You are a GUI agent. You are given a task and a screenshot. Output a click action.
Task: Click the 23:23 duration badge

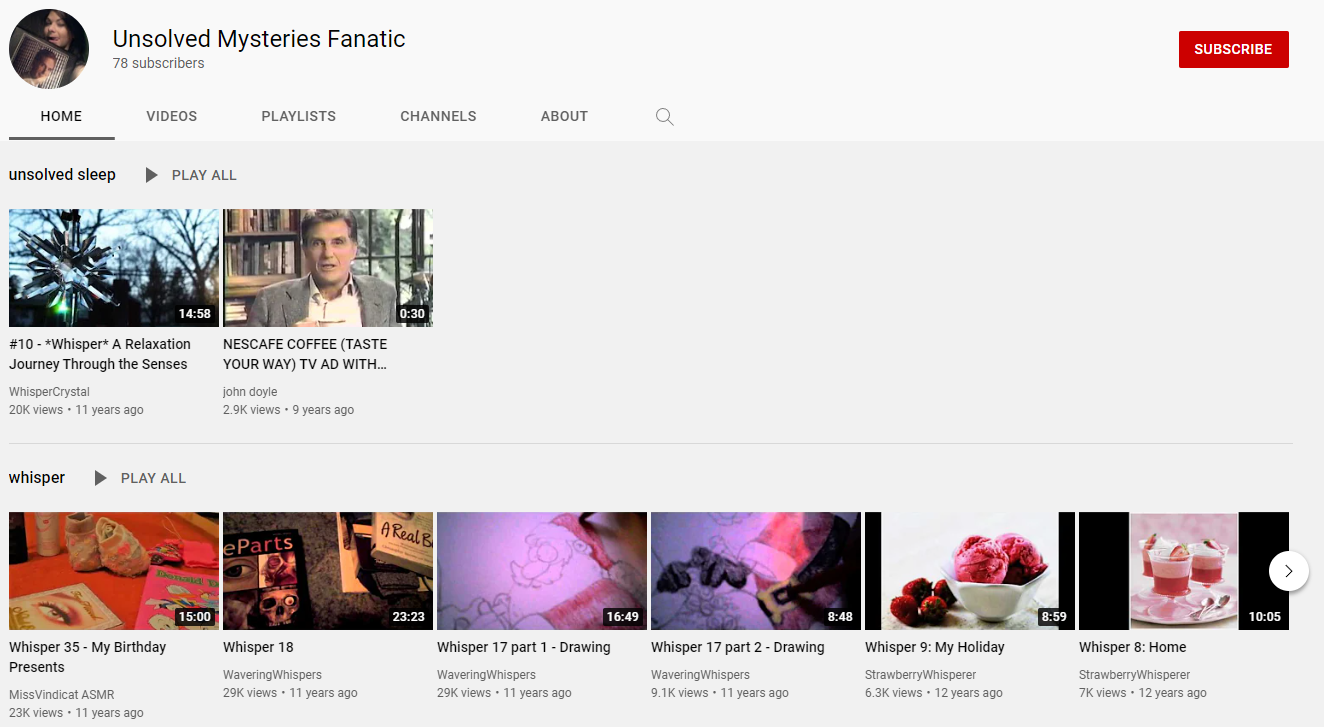tap(409, 617)
